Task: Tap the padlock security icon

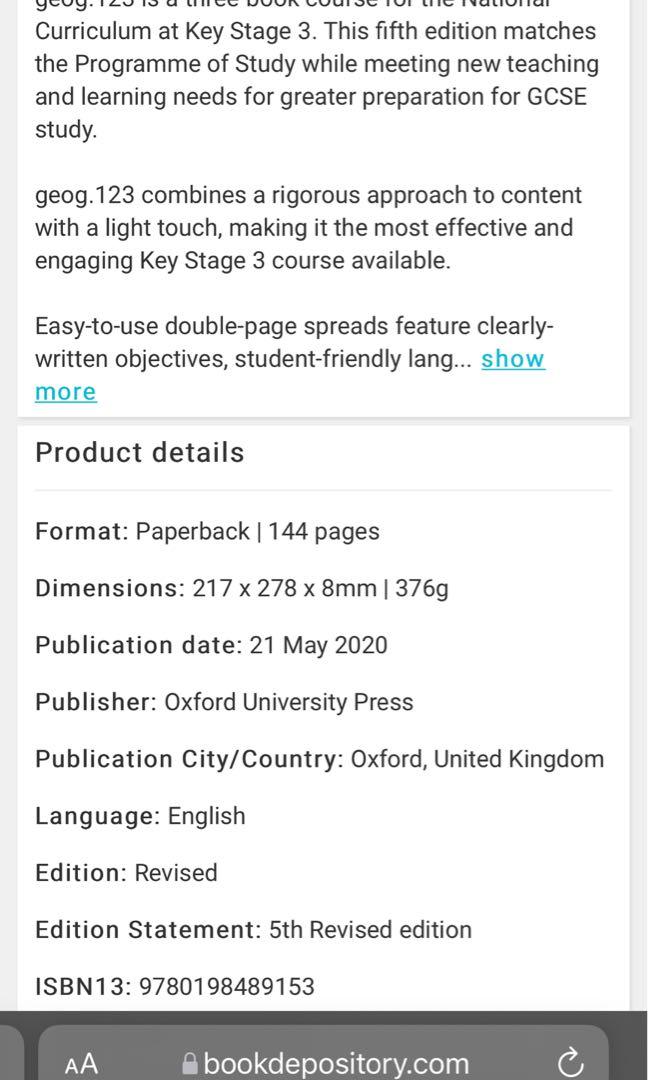Action: pyautogui.click(x=188, y=1063)
